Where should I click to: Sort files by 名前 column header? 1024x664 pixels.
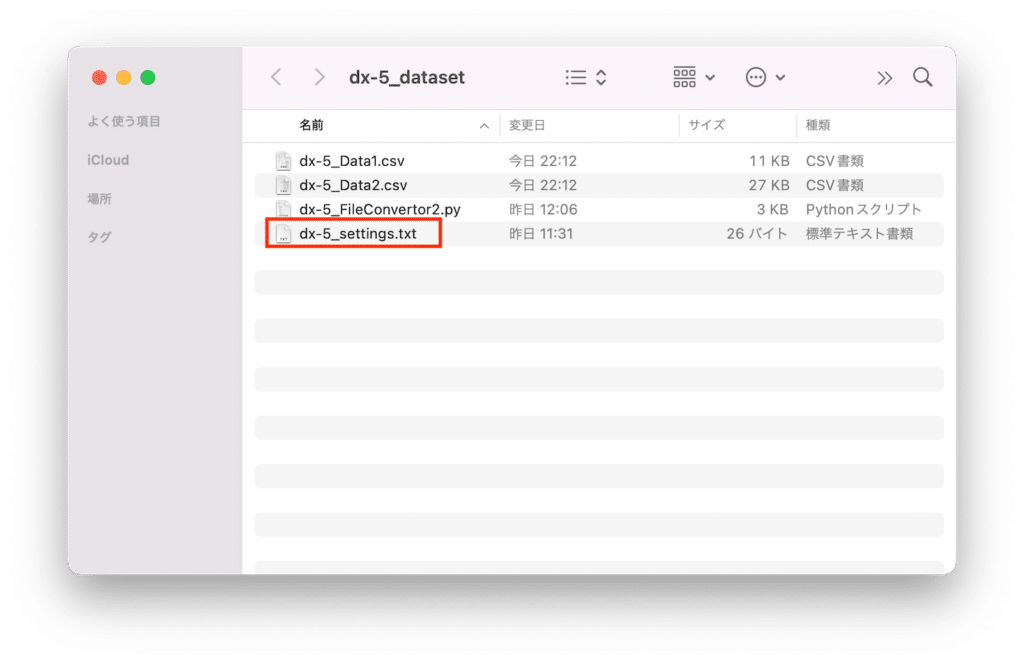tap(311, 126)
